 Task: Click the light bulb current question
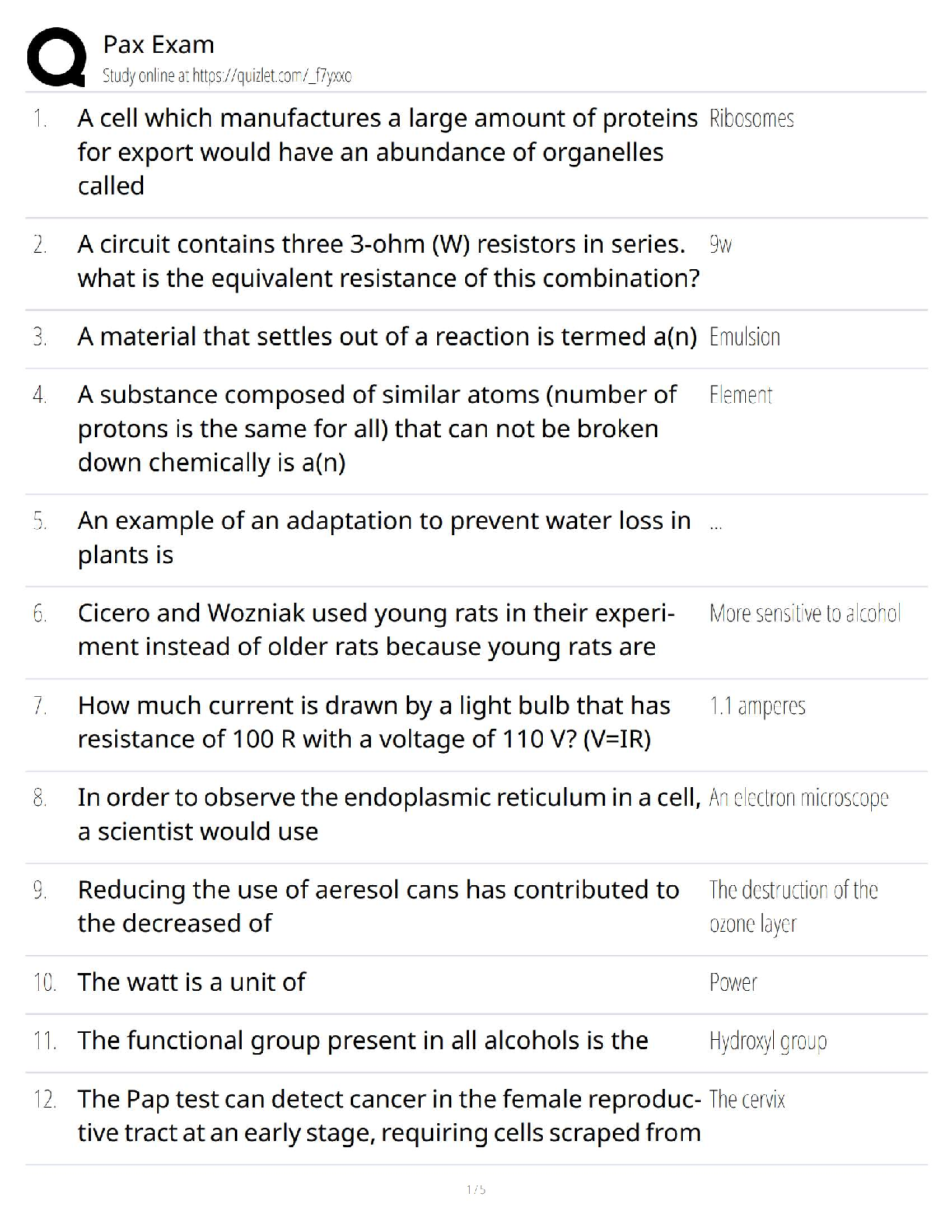[373, 722]
